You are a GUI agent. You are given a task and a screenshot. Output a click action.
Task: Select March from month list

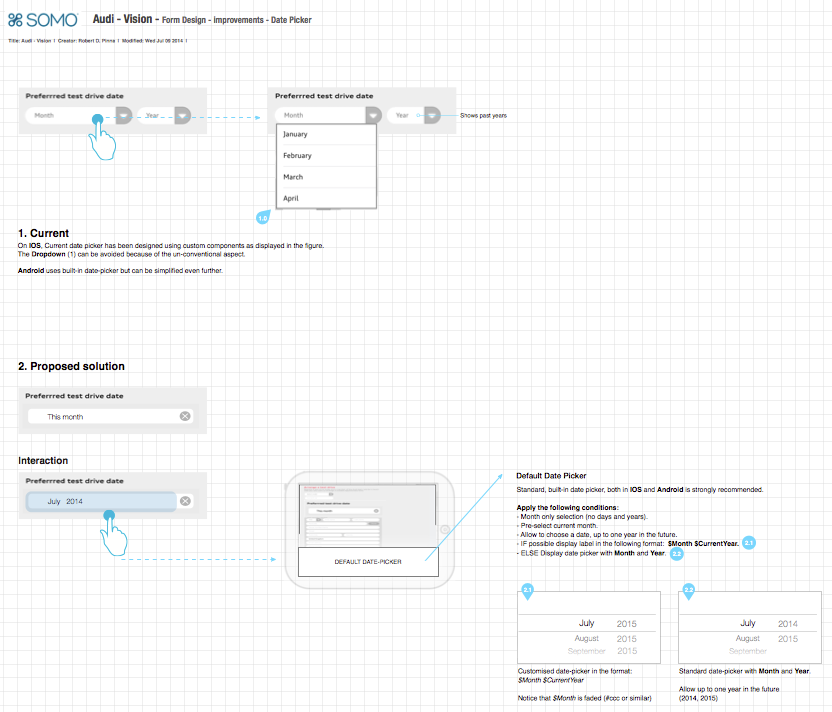tap(326, 177)
